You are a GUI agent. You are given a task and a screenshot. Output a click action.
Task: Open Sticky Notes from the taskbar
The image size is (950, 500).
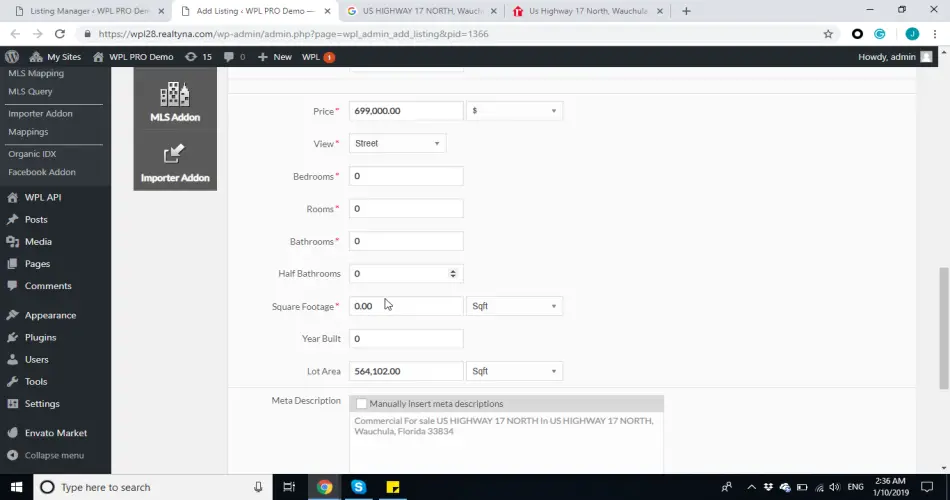(x=393, y=487)
